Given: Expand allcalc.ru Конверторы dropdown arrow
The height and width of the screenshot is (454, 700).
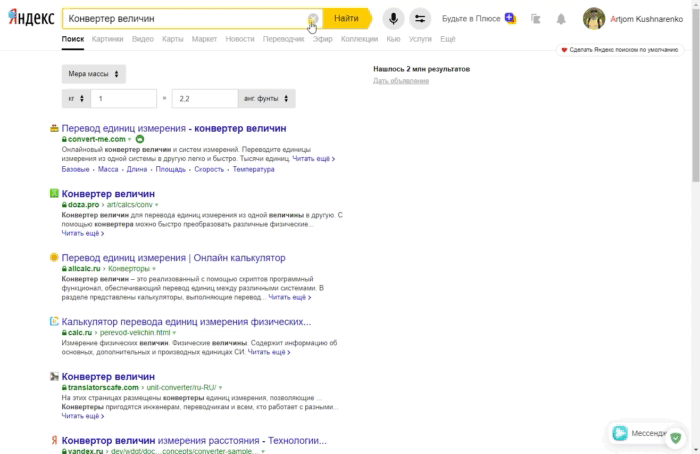Looking at the screenshot, I should [x=154, y=269].
